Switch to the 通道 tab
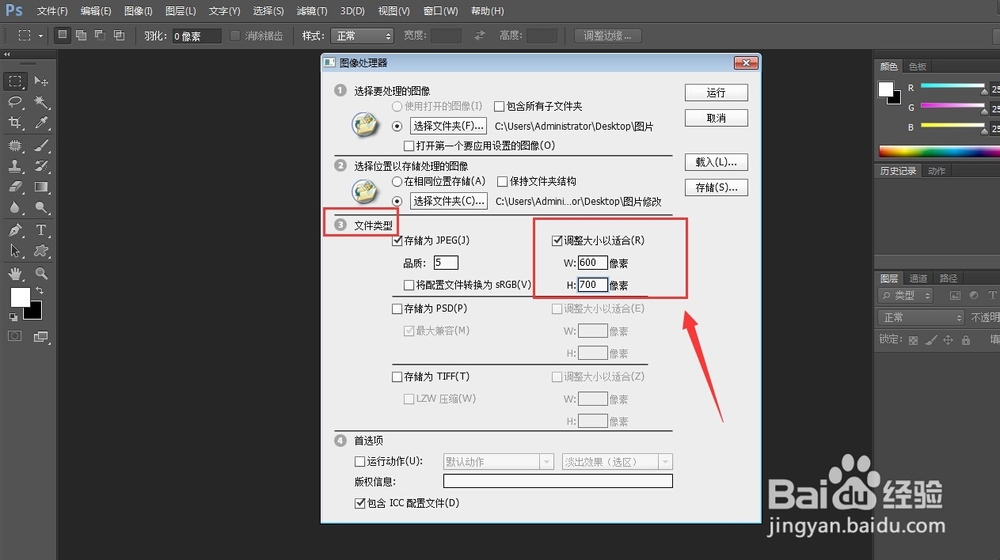This screenshot has width=1000, height=560. tap(918, 278)
